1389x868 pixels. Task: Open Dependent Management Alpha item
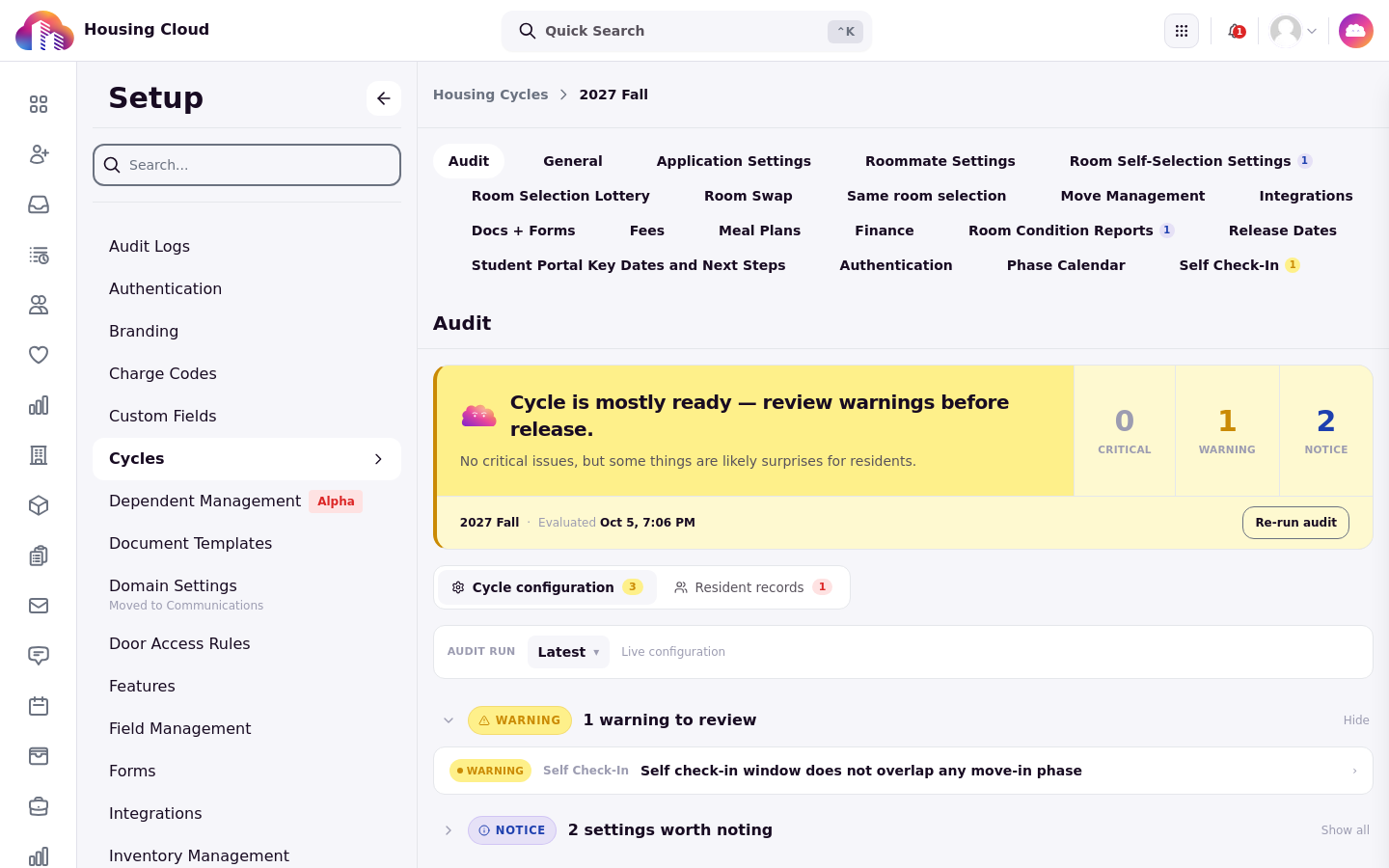point(247,502)
